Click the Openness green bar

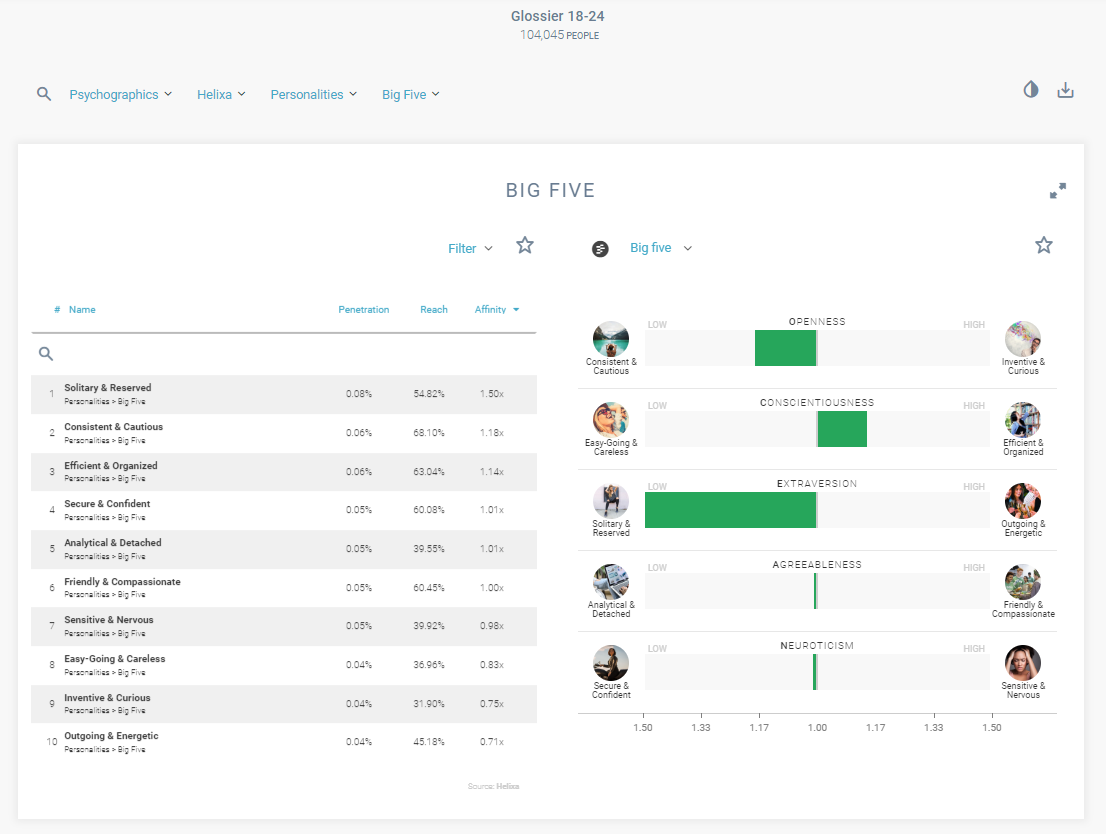point(786,348)
